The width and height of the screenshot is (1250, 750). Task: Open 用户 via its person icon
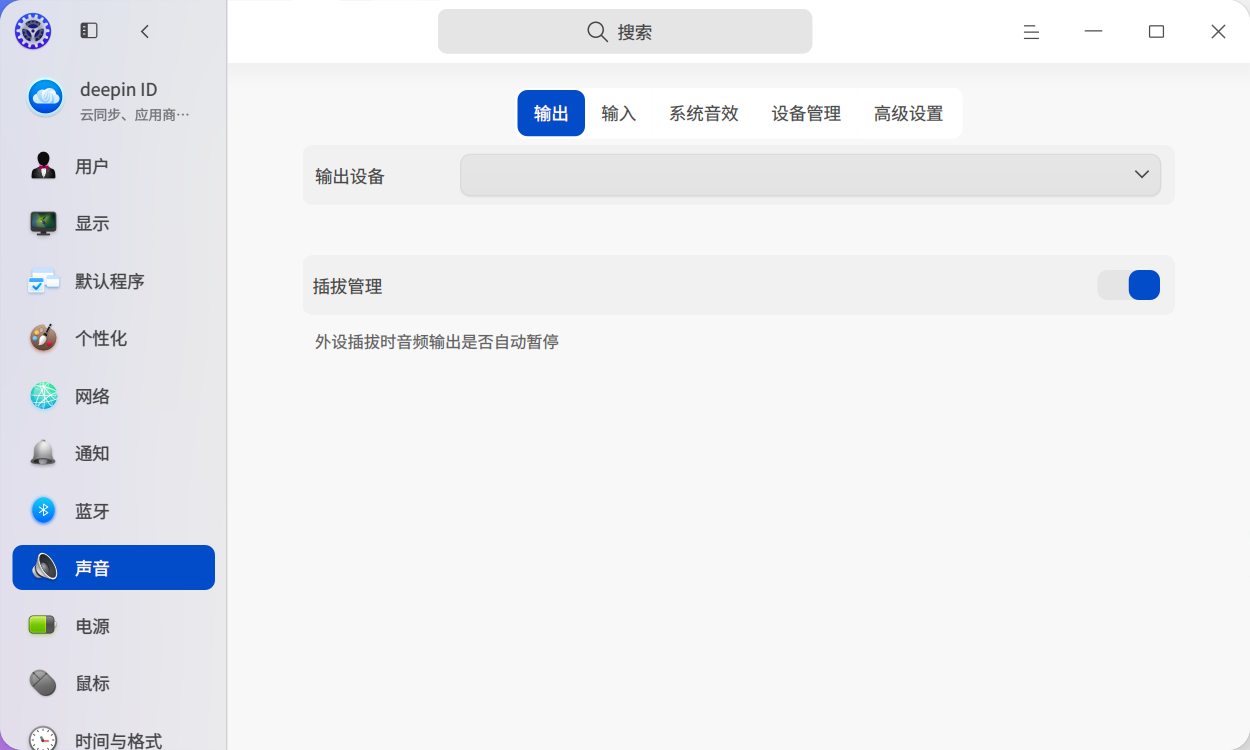[x=43, y=166]
